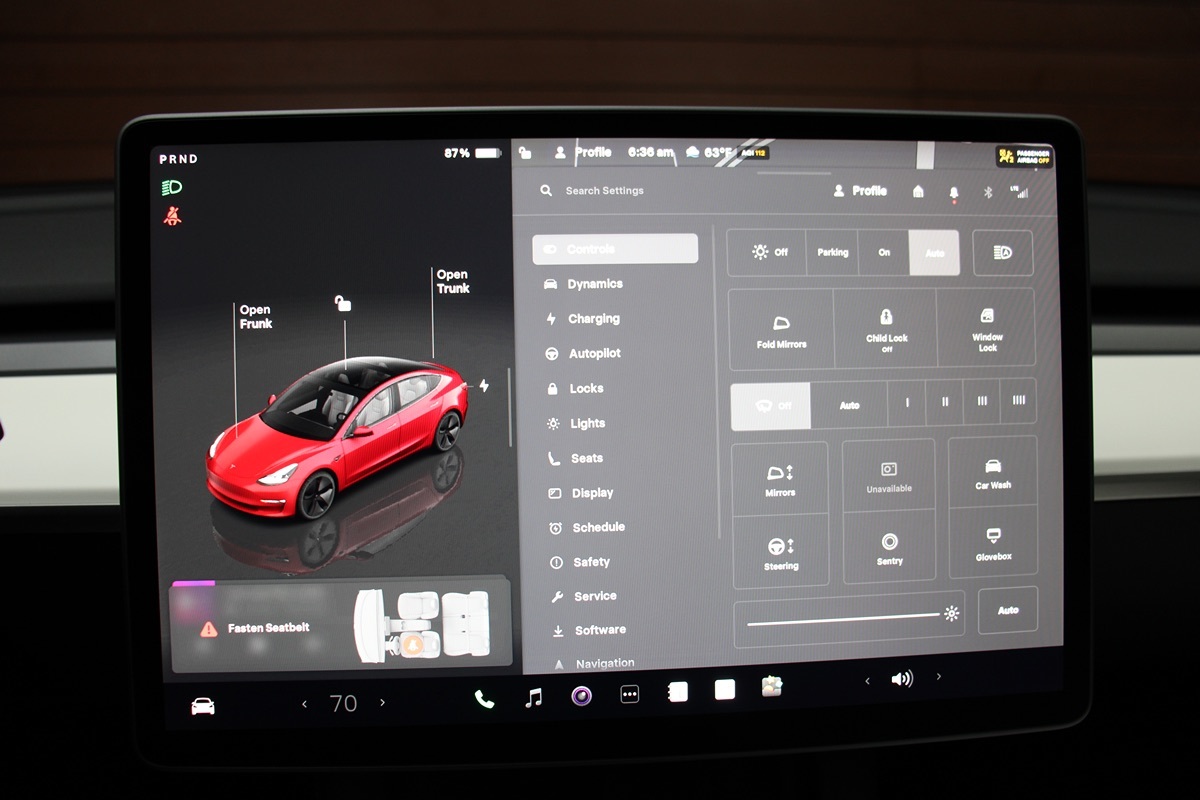Toggle Window Lock
This screenshot has height=800, width=1200.
coord(987,329)
